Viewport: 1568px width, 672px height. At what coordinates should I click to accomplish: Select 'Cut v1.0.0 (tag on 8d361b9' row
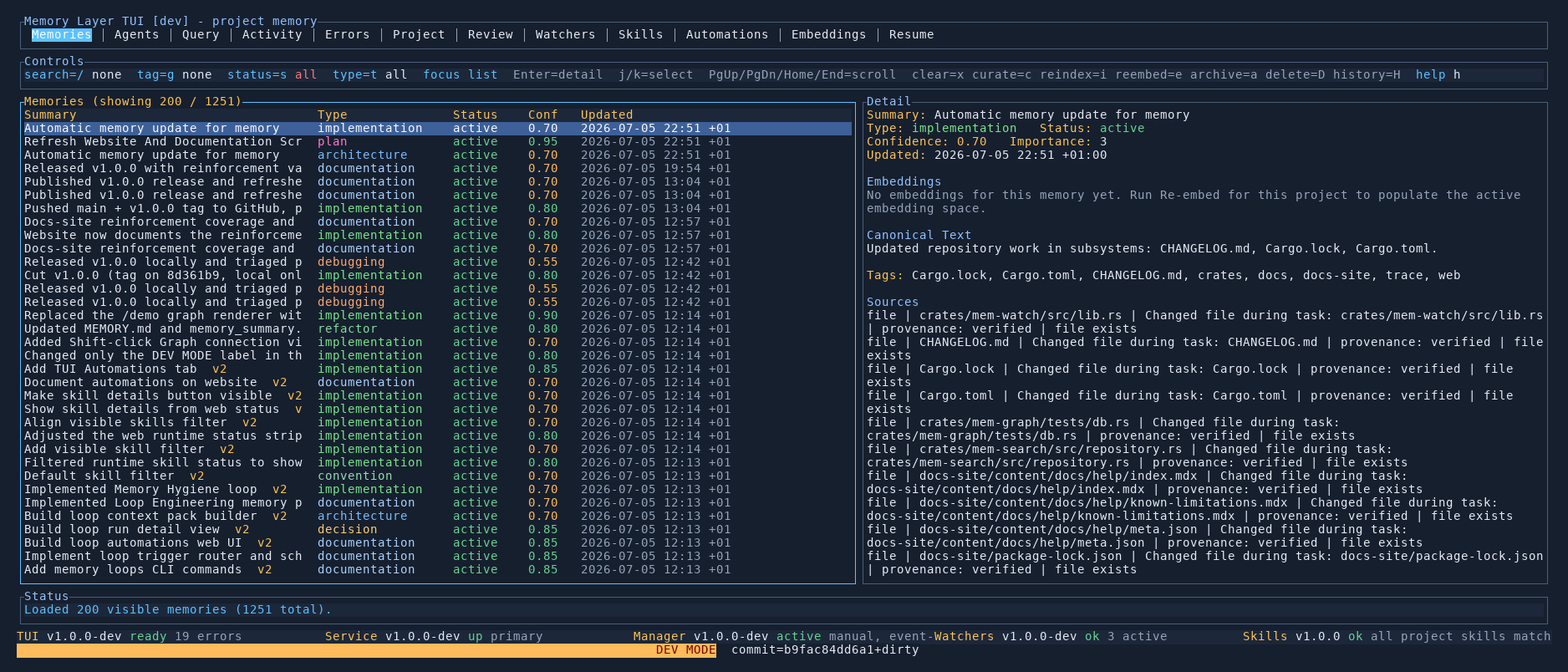pos(437,275)
